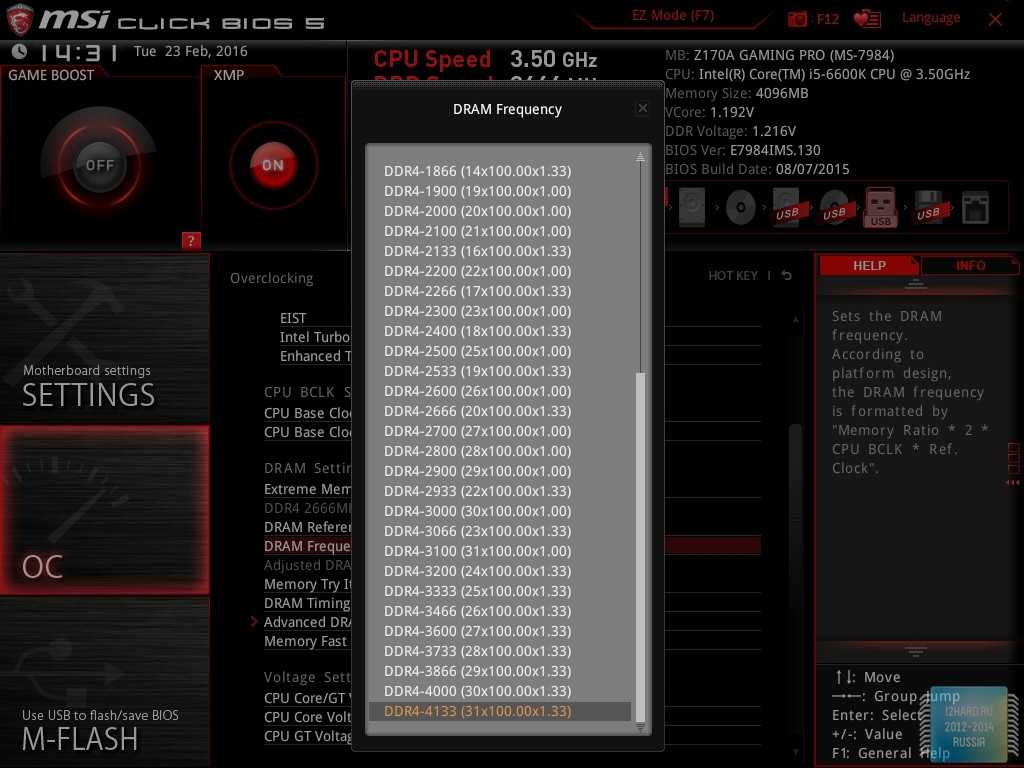Close the DRAM Frequency popup
The height and width of the screenshot is (768, 1024).
coord(643,109)
